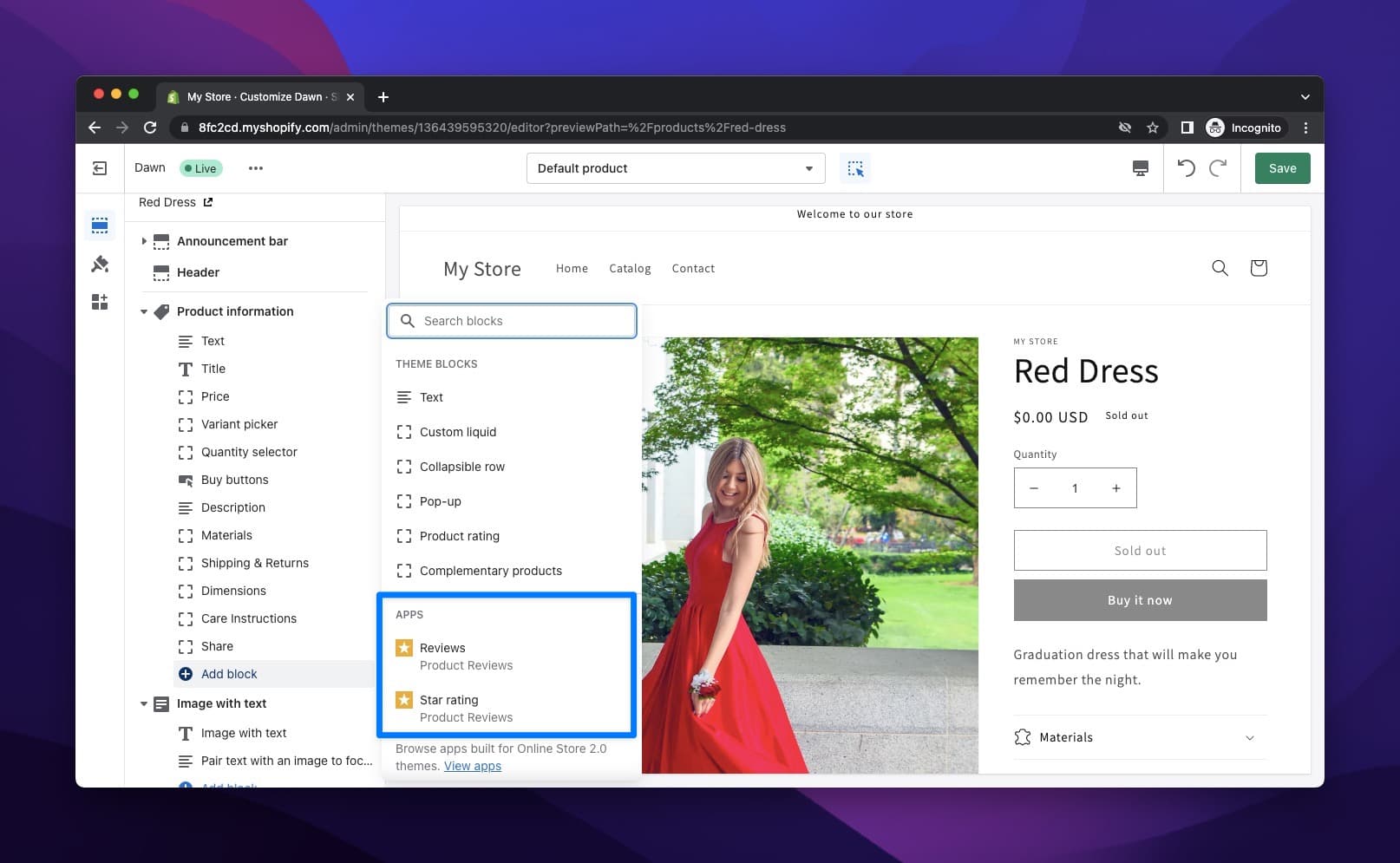Select the Quantity selector block
The height and width of the screenshot is (863, 1400).
[249, 452]
